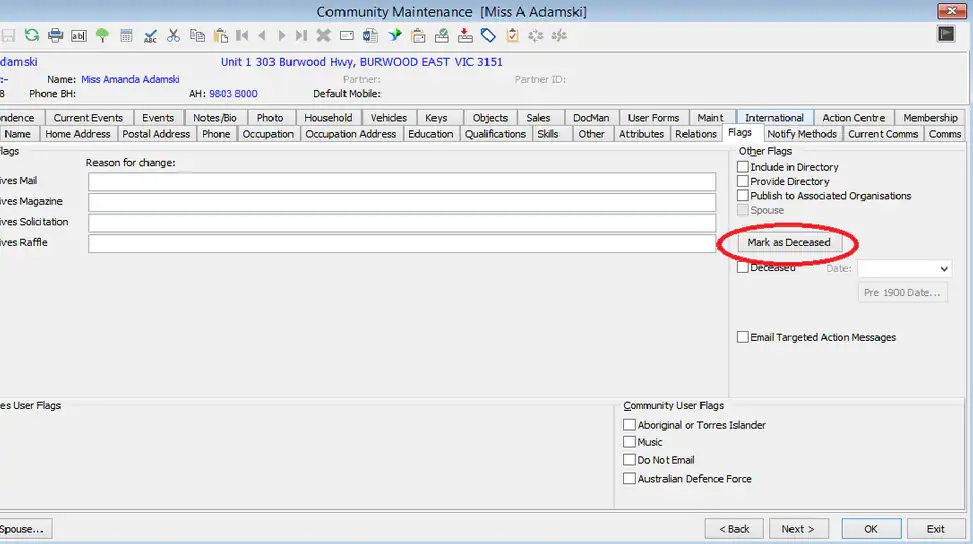
Task: Tick the Deceased checkbox
Action: click(743, 268)
